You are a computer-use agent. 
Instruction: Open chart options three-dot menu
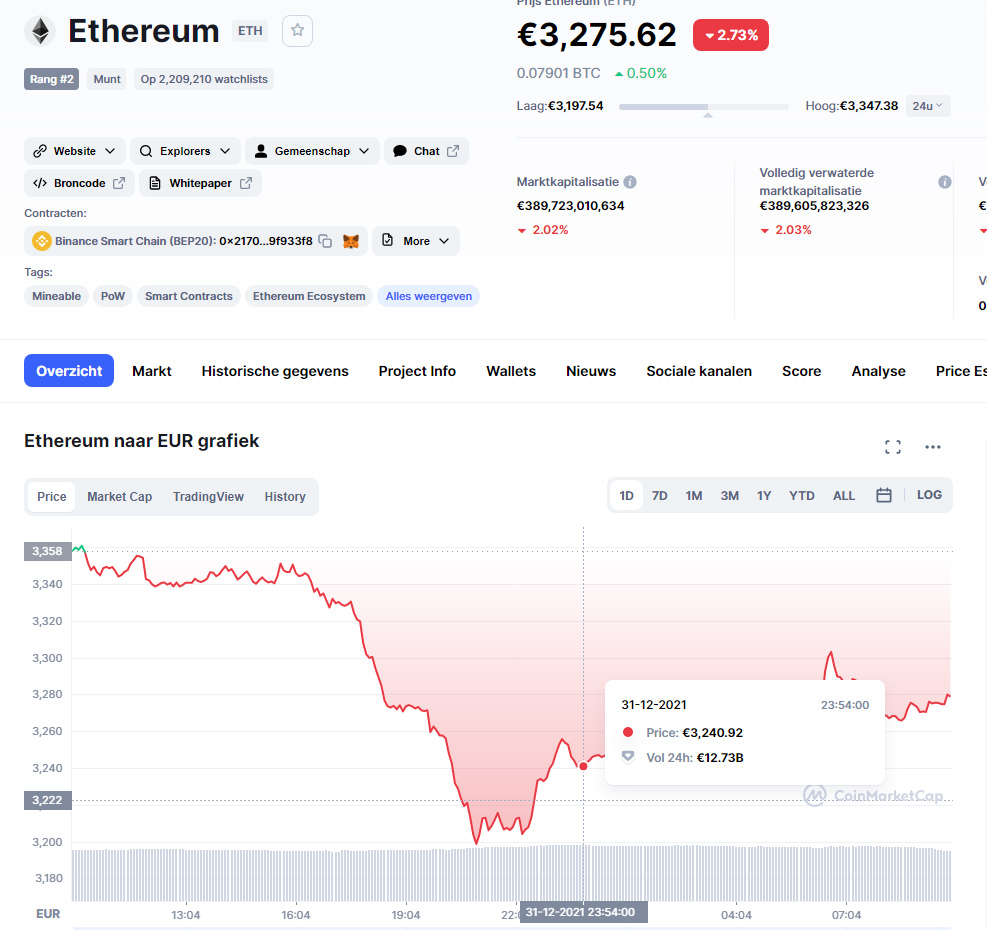[932, 447]
